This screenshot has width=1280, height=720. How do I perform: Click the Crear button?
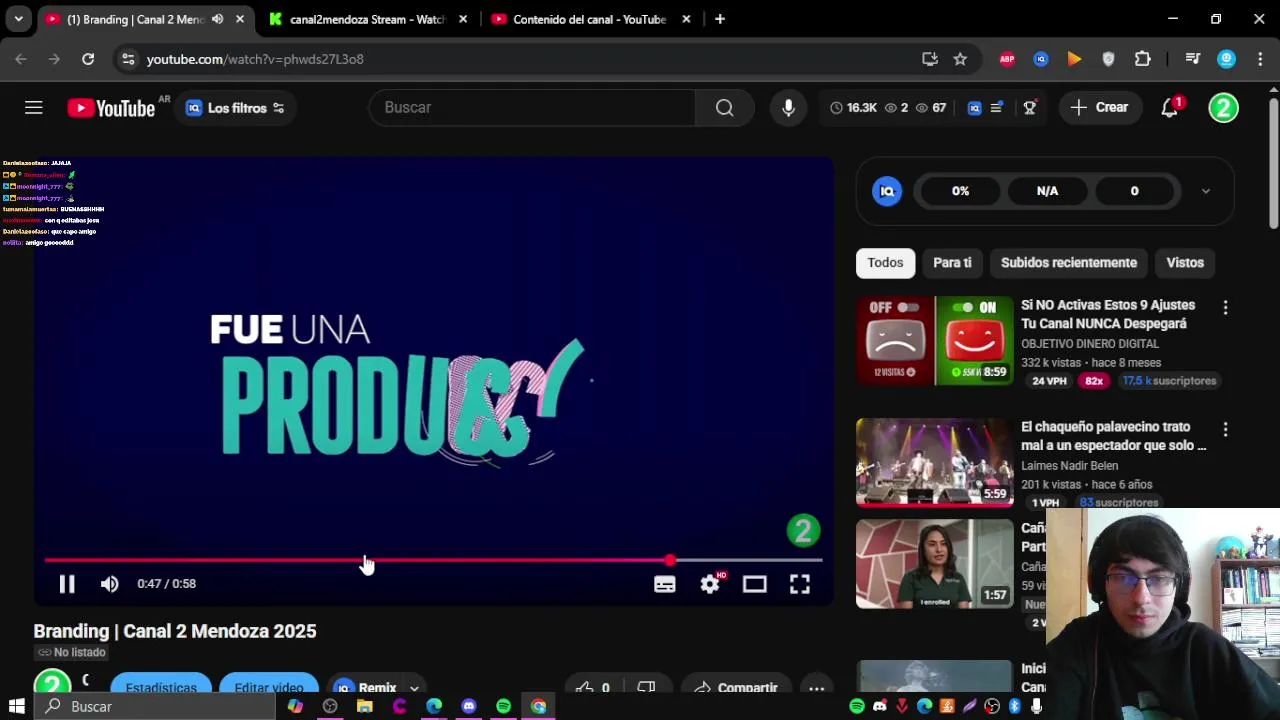click(1099, 107)
